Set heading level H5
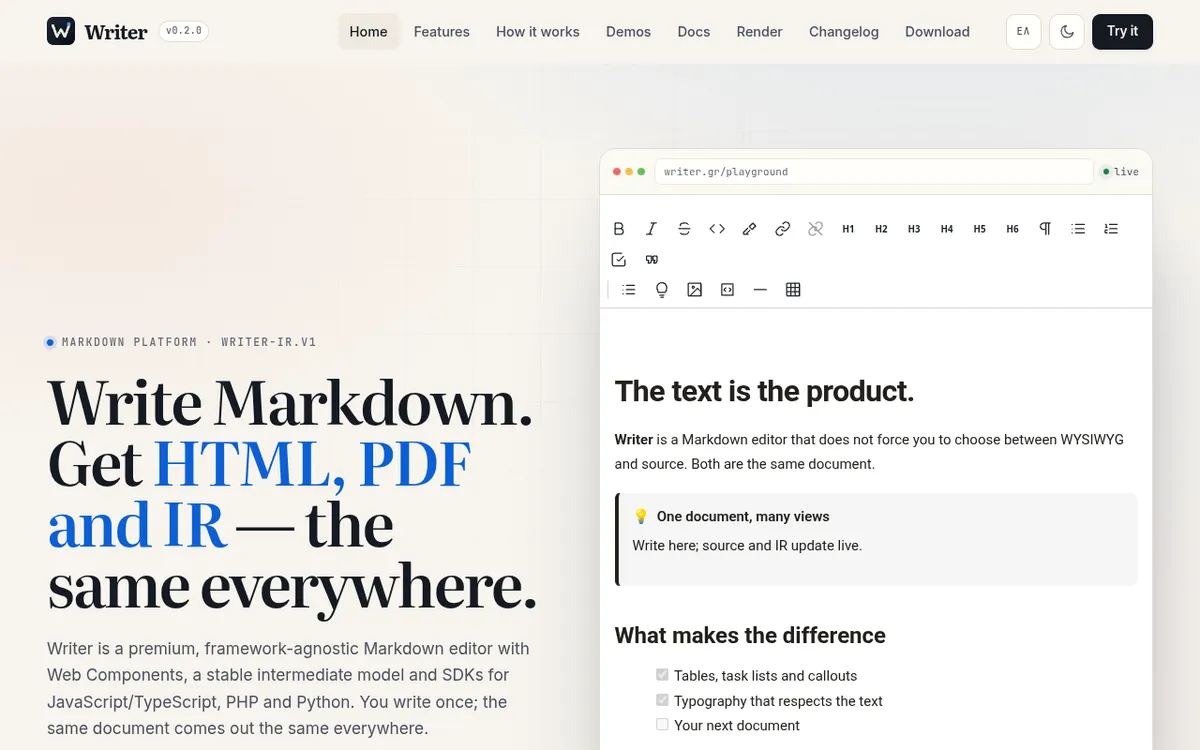Viewport: 1200px width, 750px height. pyautogui.click(x=980, y=229)
